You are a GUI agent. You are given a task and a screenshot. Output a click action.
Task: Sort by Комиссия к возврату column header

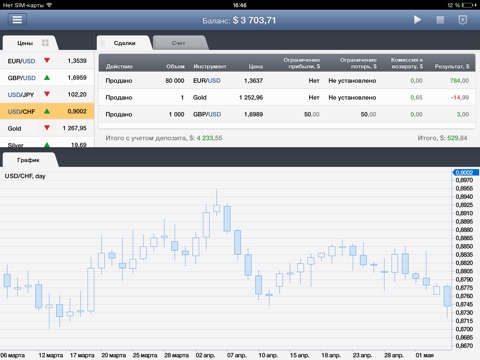[407, 63]
